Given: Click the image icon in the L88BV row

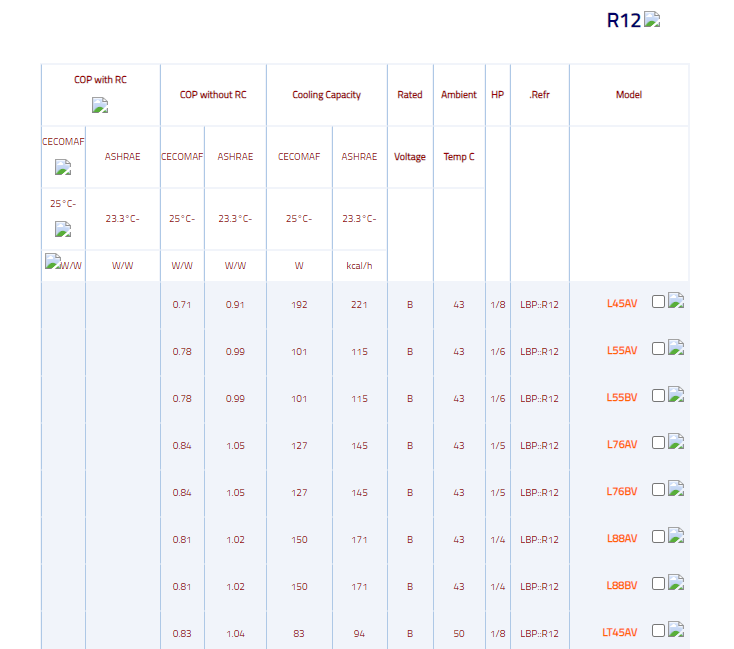Looking at the screenshot, I should tap(676, 584).
